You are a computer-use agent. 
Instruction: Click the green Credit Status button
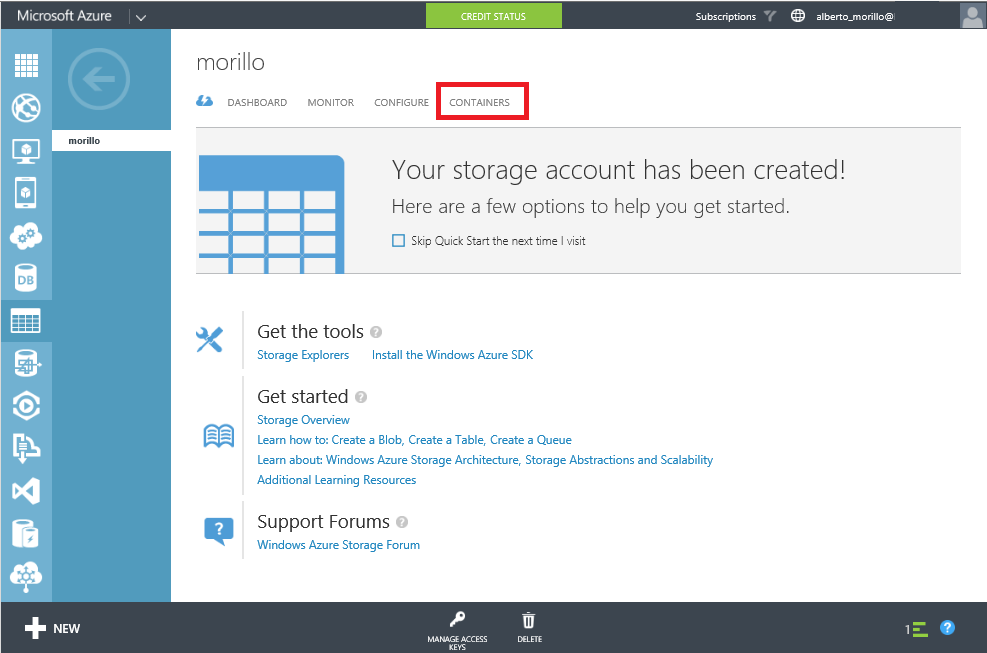coord(494,16)
